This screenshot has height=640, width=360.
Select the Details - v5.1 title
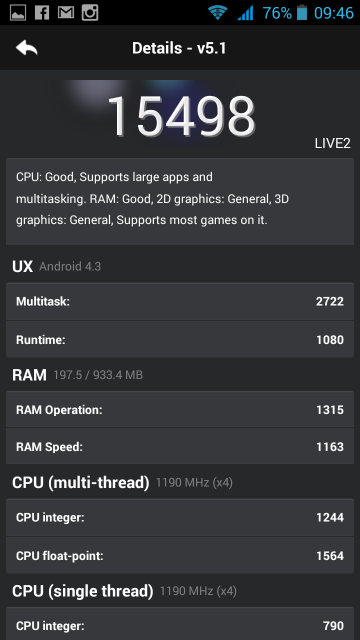click(179, 48)
